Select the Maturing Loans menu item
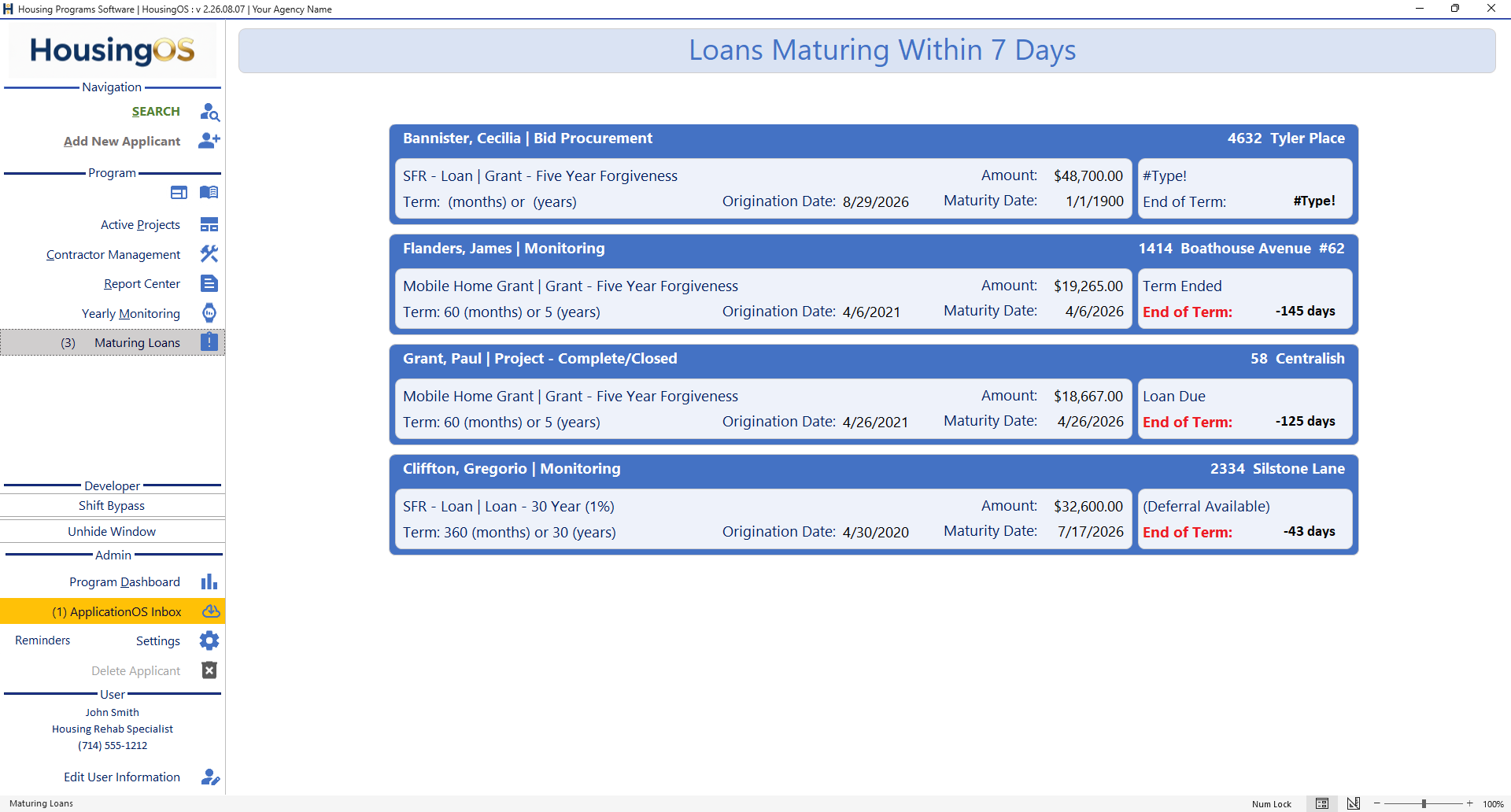This screenshot has height=812, width=1511. pos(113,342)
